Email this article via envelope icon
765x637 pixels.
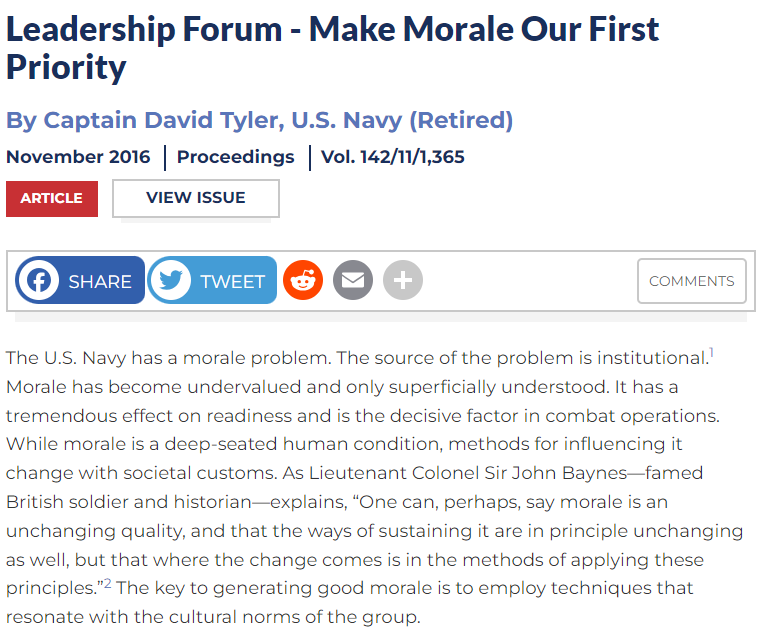(353, 280)
